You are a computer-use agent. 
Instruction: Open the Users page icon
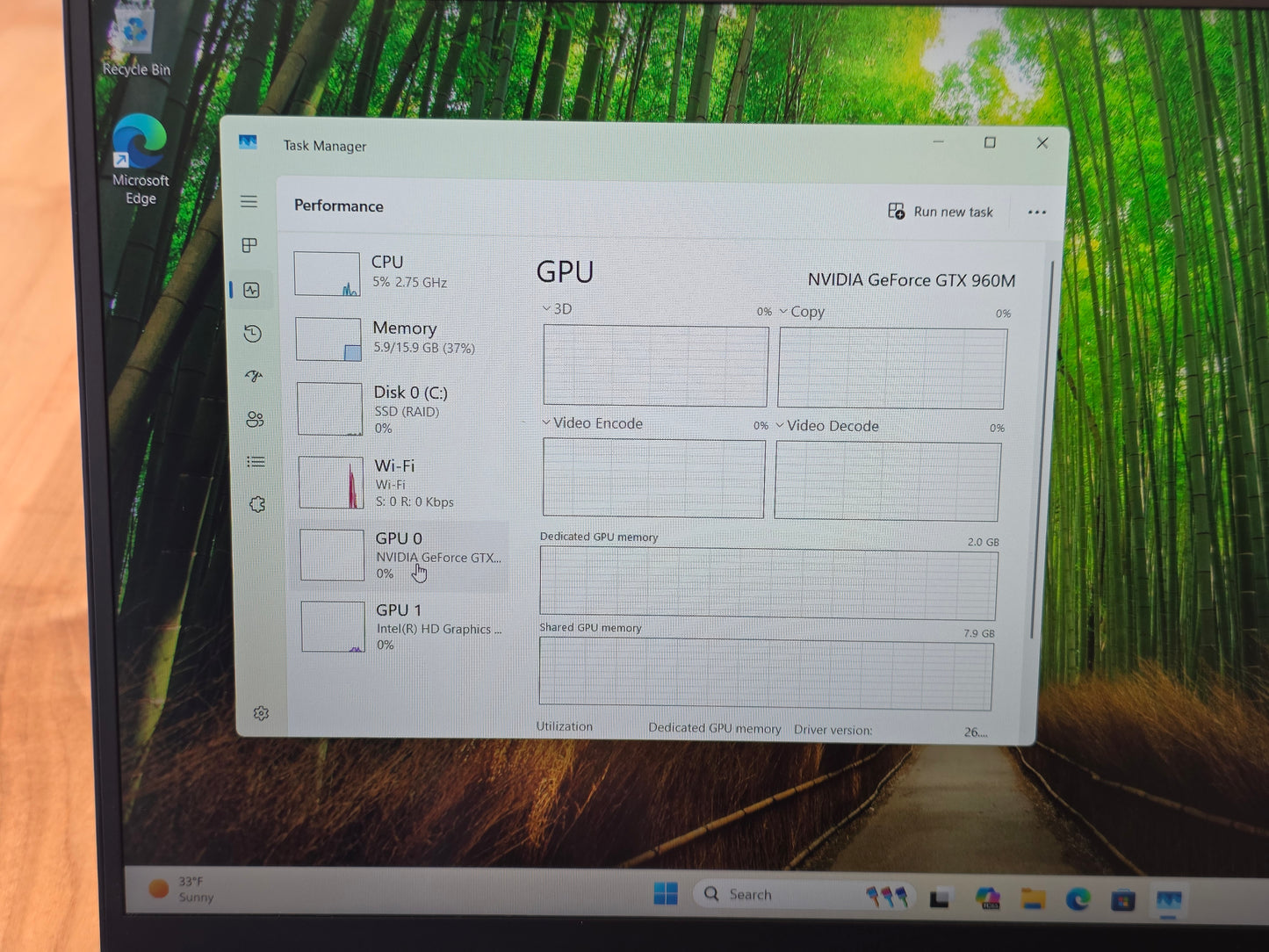tap(255, 419)
